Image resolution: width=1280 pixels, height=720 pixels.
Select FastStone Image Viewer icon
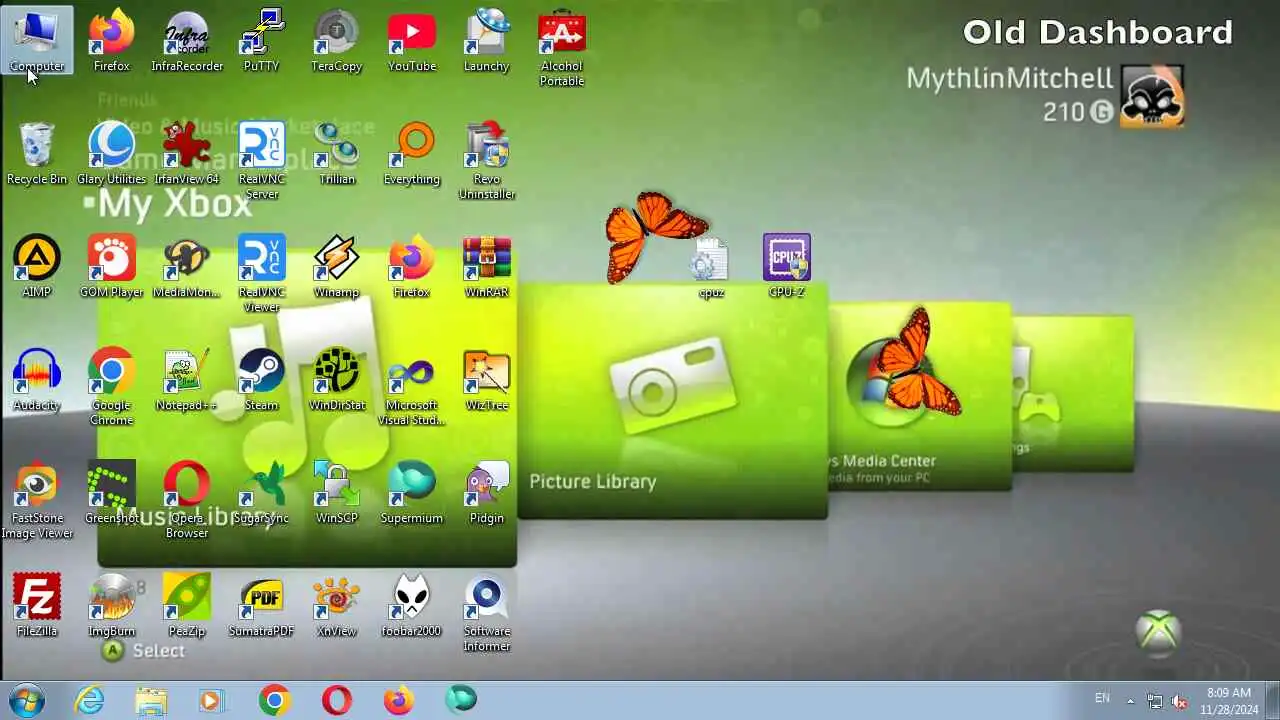[37, 500]
